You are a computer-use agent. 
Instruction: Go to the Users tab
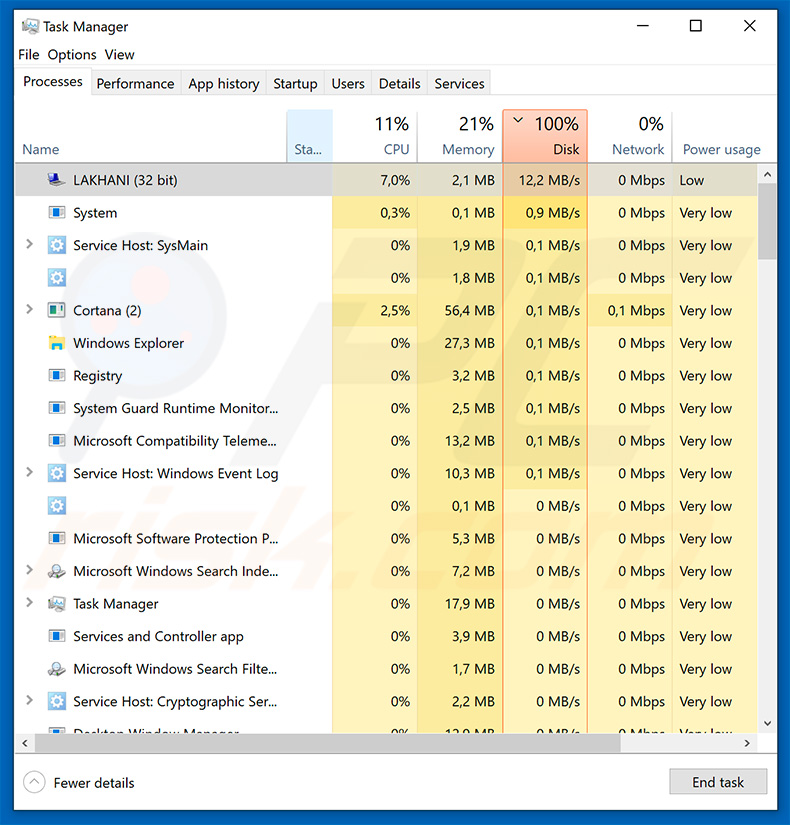tap(348, 84)
